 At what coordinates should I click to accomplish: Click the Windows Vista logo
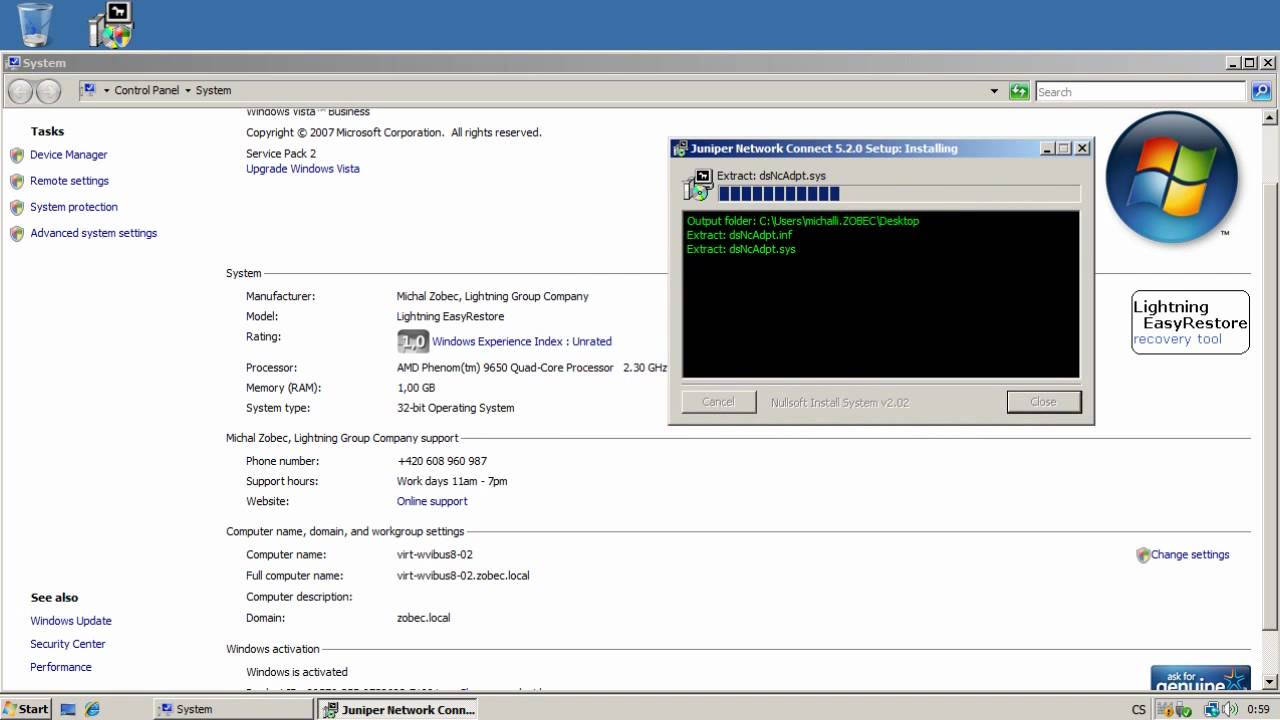1171,177
